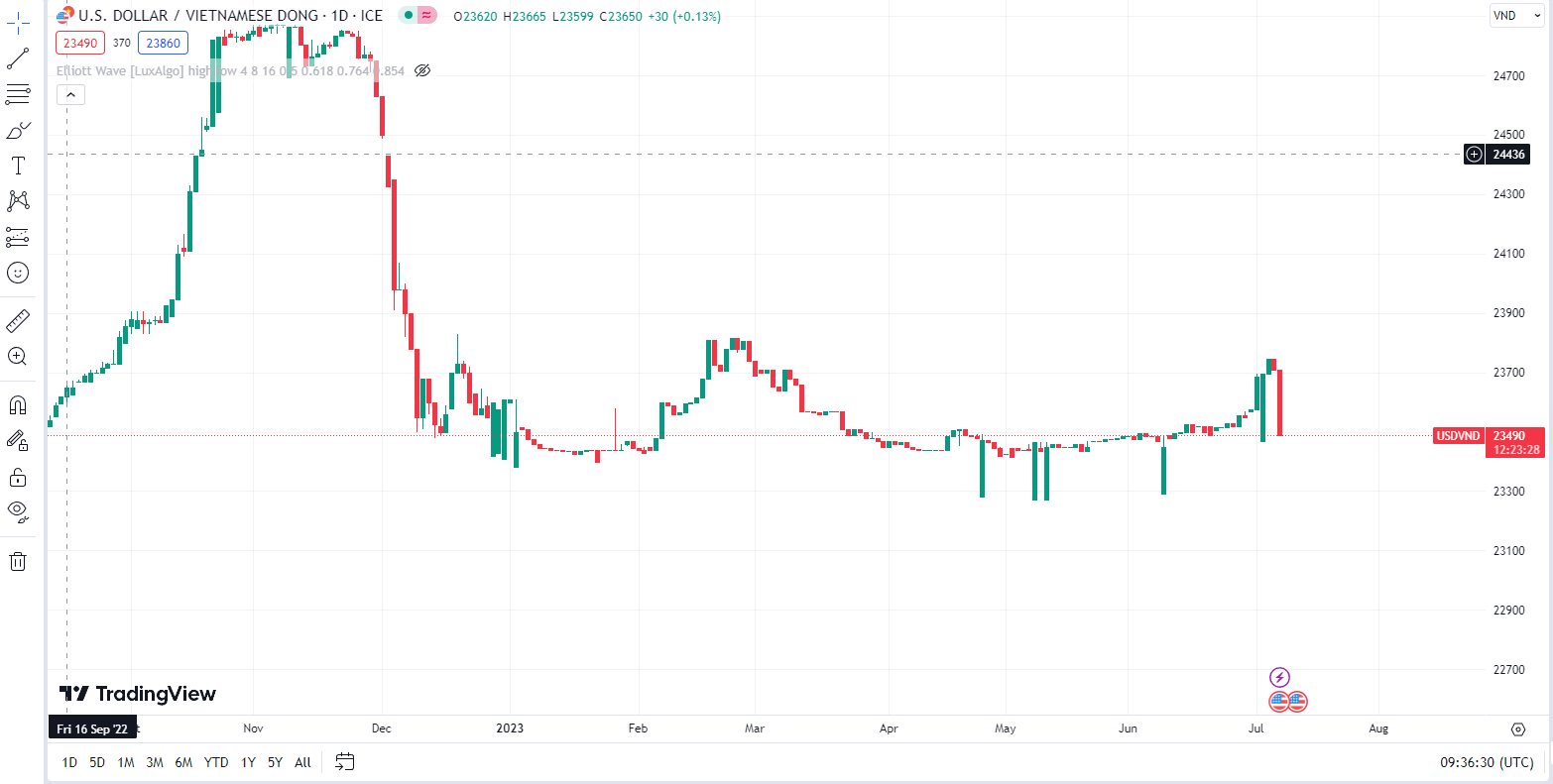Image resolution: width=1553 pixels, height=784 pixels.
Task: Open the go to date picker
Action: point(344,762)
